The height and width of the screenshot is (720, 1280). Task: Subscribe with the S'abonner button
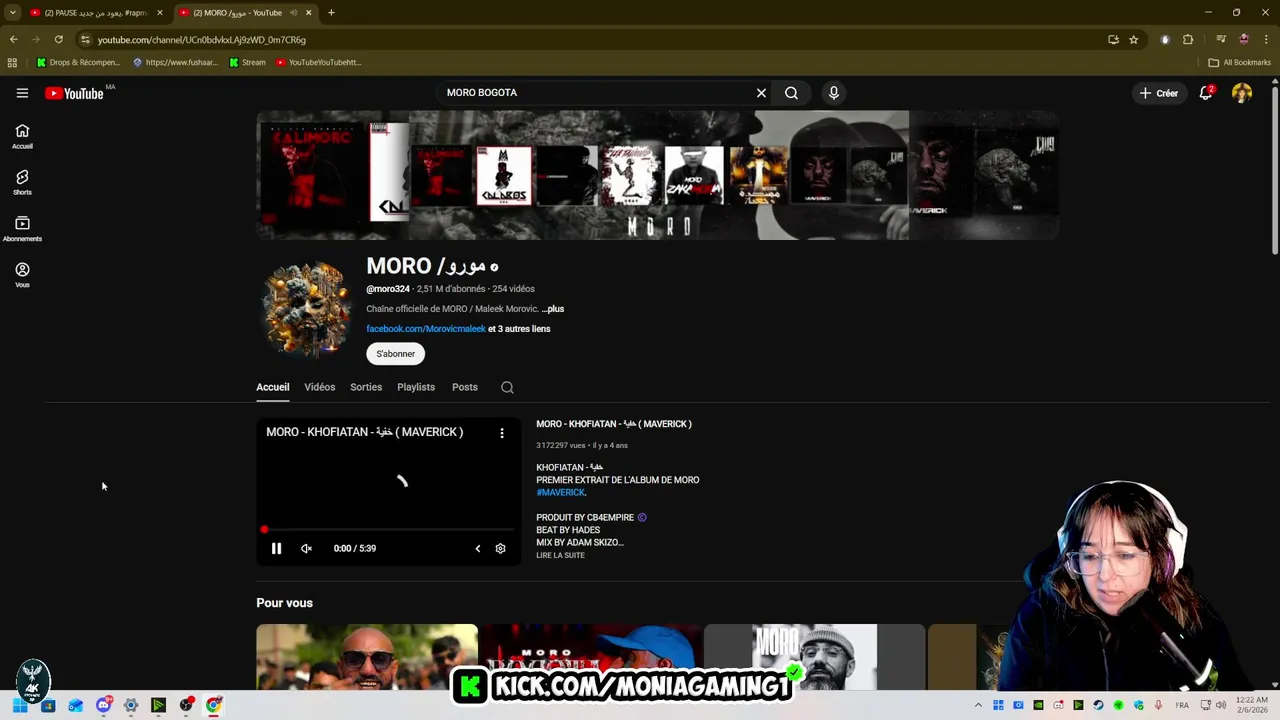coord(396,354)
